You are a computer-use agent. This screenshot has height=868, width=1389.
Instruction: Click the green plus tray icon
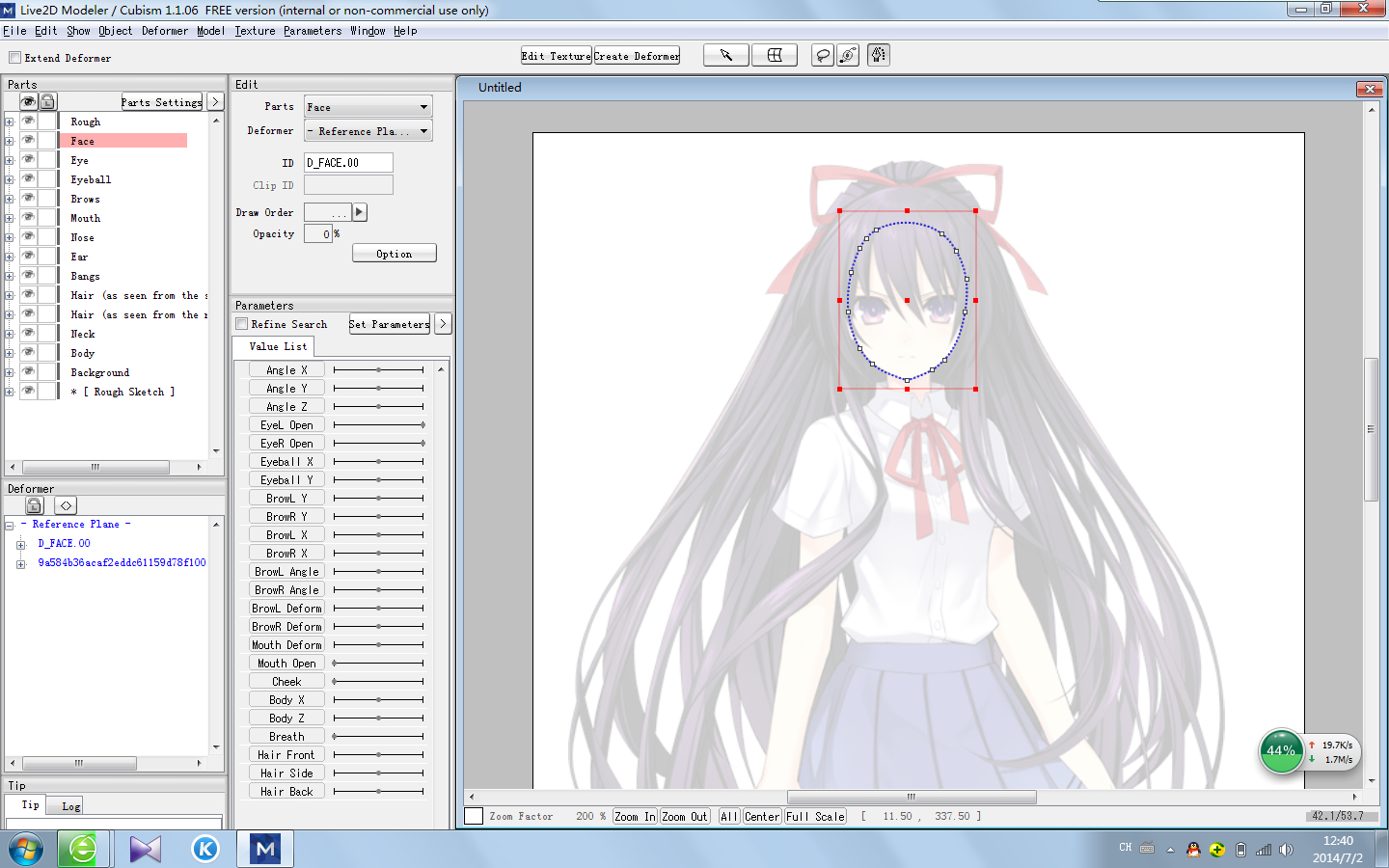(1217, 850)
